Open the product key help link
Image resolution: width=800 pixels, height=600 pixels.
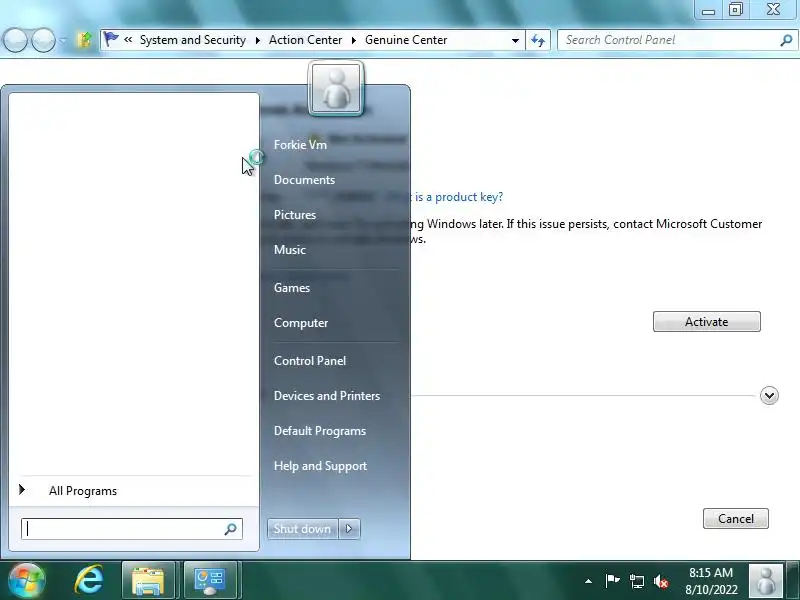(459, 197)
